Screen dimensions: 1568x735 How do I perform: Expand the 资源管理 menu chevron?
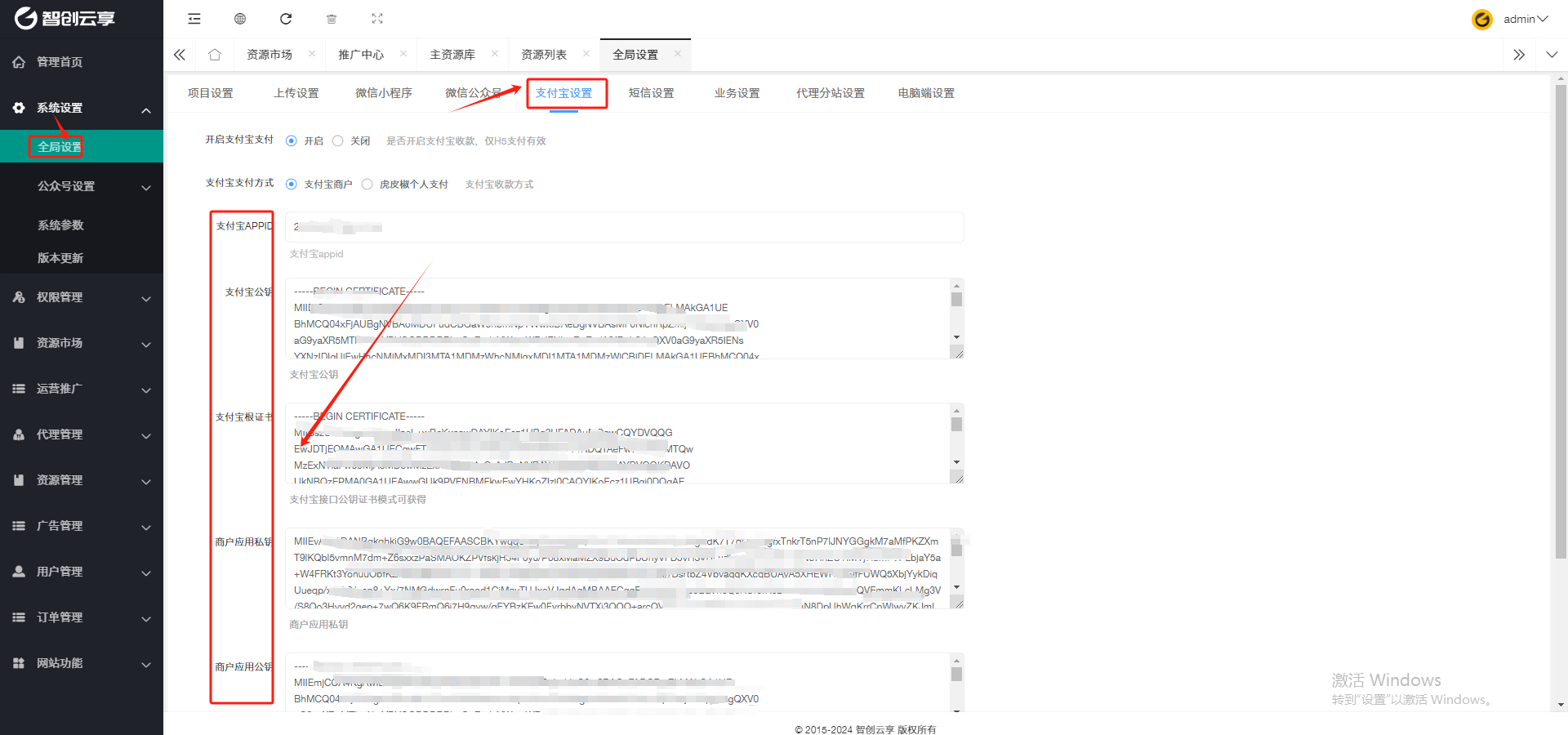coord(146,482)
